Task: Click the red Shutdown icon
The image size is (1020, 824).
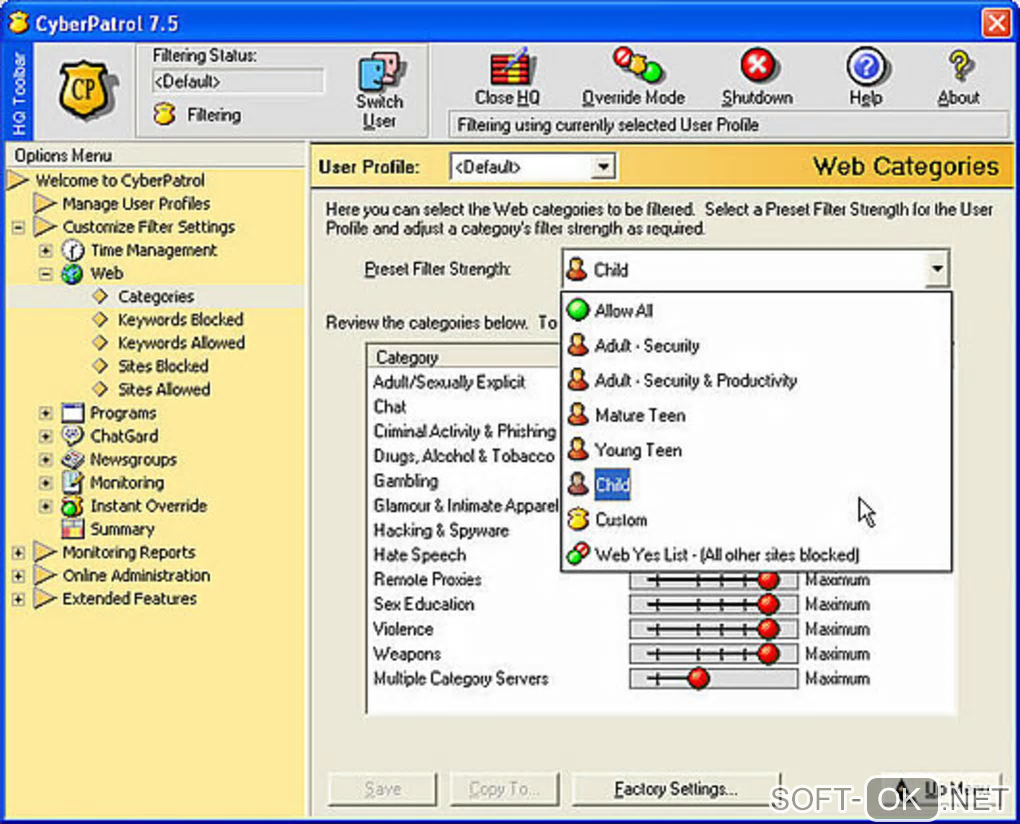Action: (757, 66)
